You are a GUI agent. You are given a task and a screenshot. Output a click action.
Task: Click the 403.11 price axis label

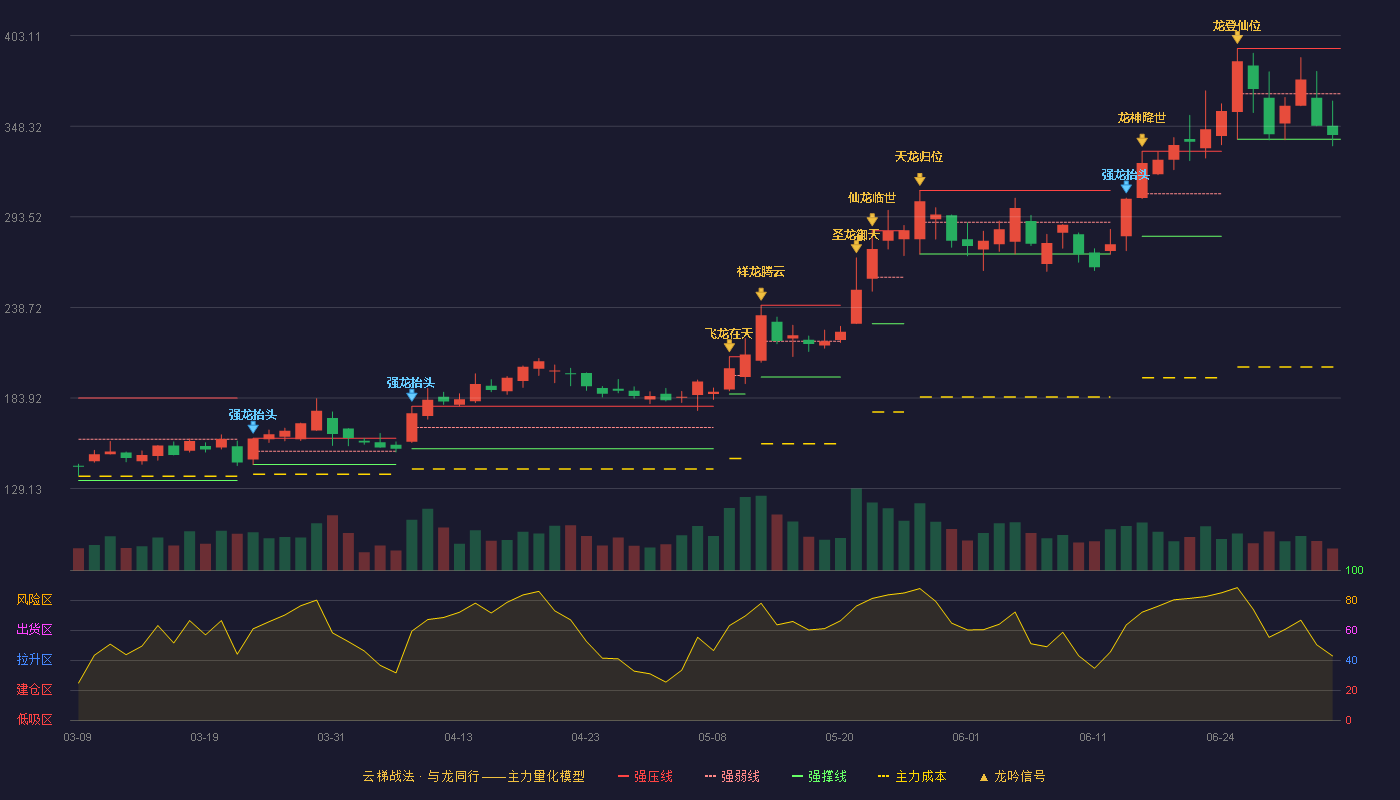[22, 37]
